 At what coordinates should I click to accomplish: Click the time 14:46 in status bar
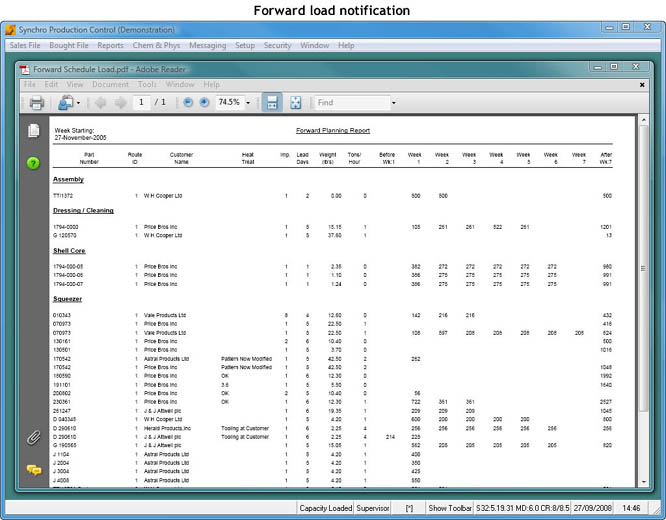631,508
